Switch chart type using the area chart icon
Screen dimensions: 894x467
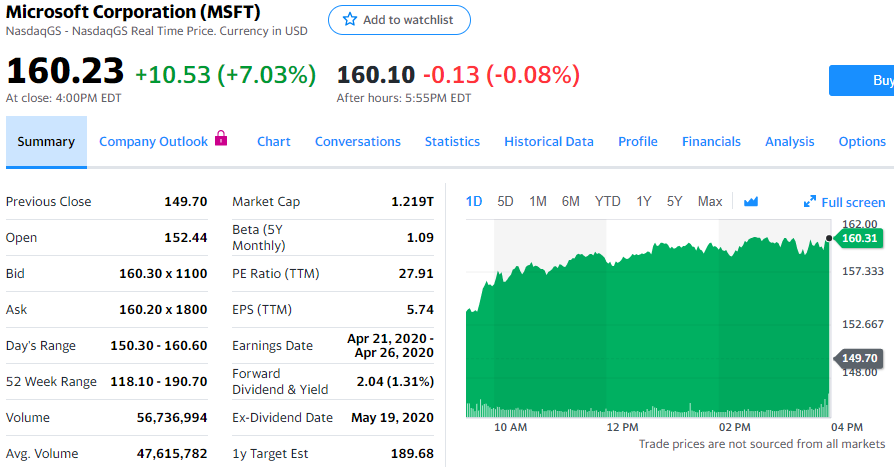tap(751, 202)
